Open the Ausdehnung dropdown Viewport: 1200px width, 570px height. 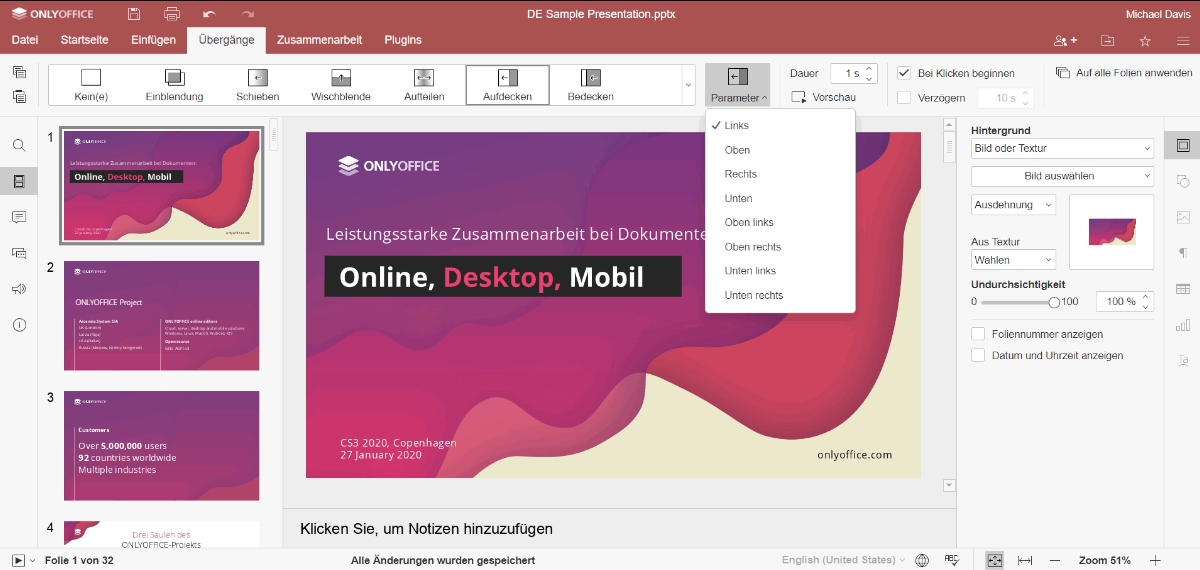tap(1013, 204)
